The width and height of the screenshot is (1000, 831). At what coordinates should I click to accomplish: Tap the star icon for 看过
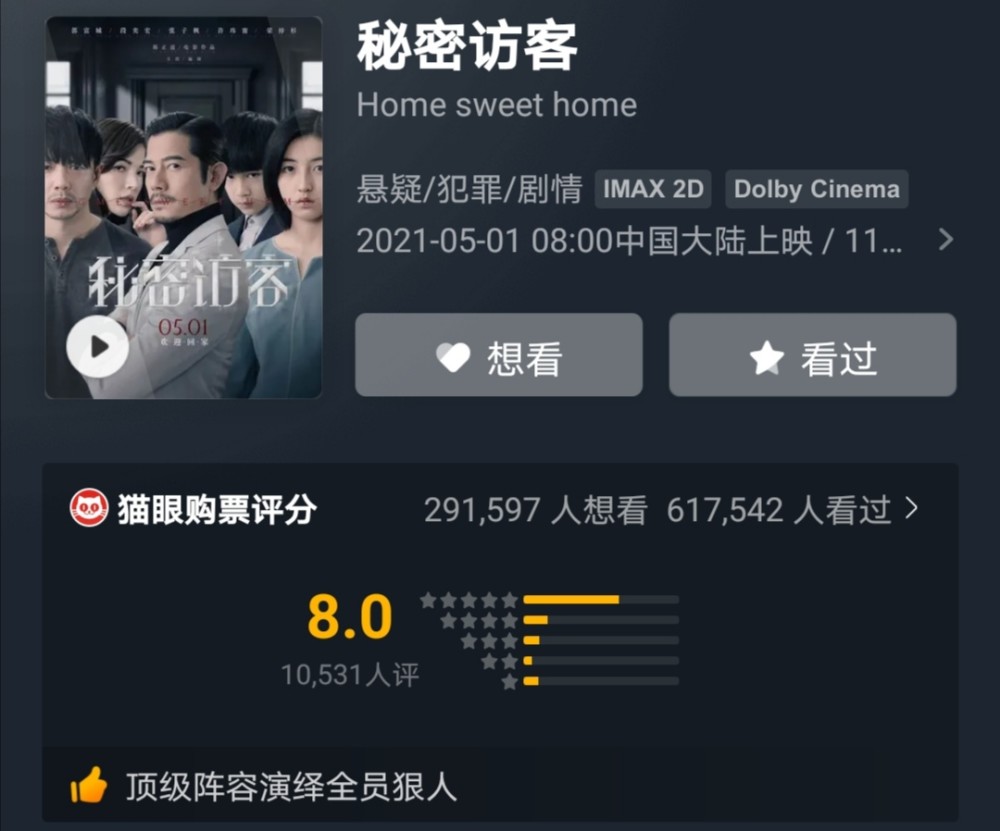point(767,358)
